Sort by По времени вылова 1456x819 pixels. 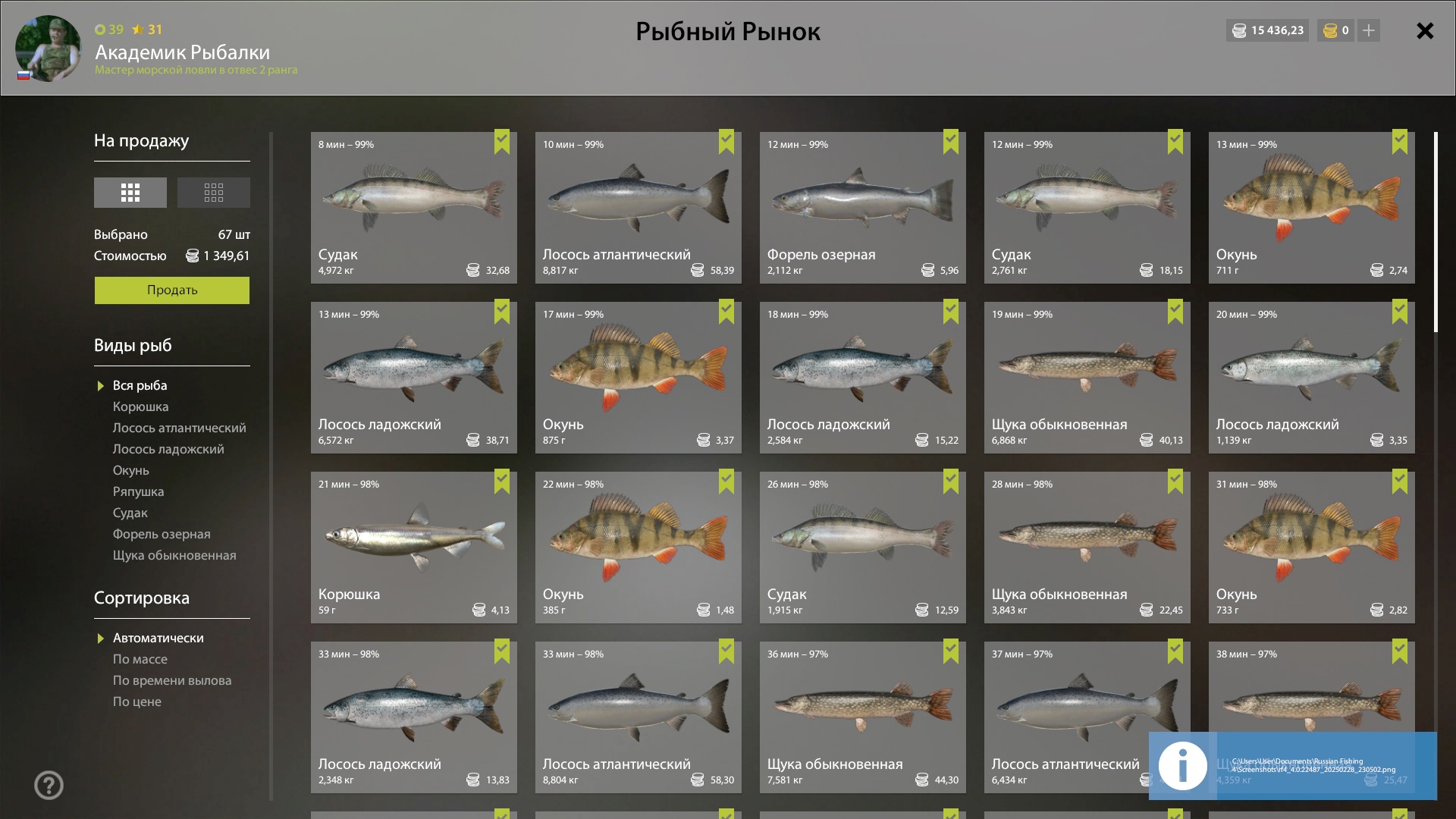coord(172,680)
